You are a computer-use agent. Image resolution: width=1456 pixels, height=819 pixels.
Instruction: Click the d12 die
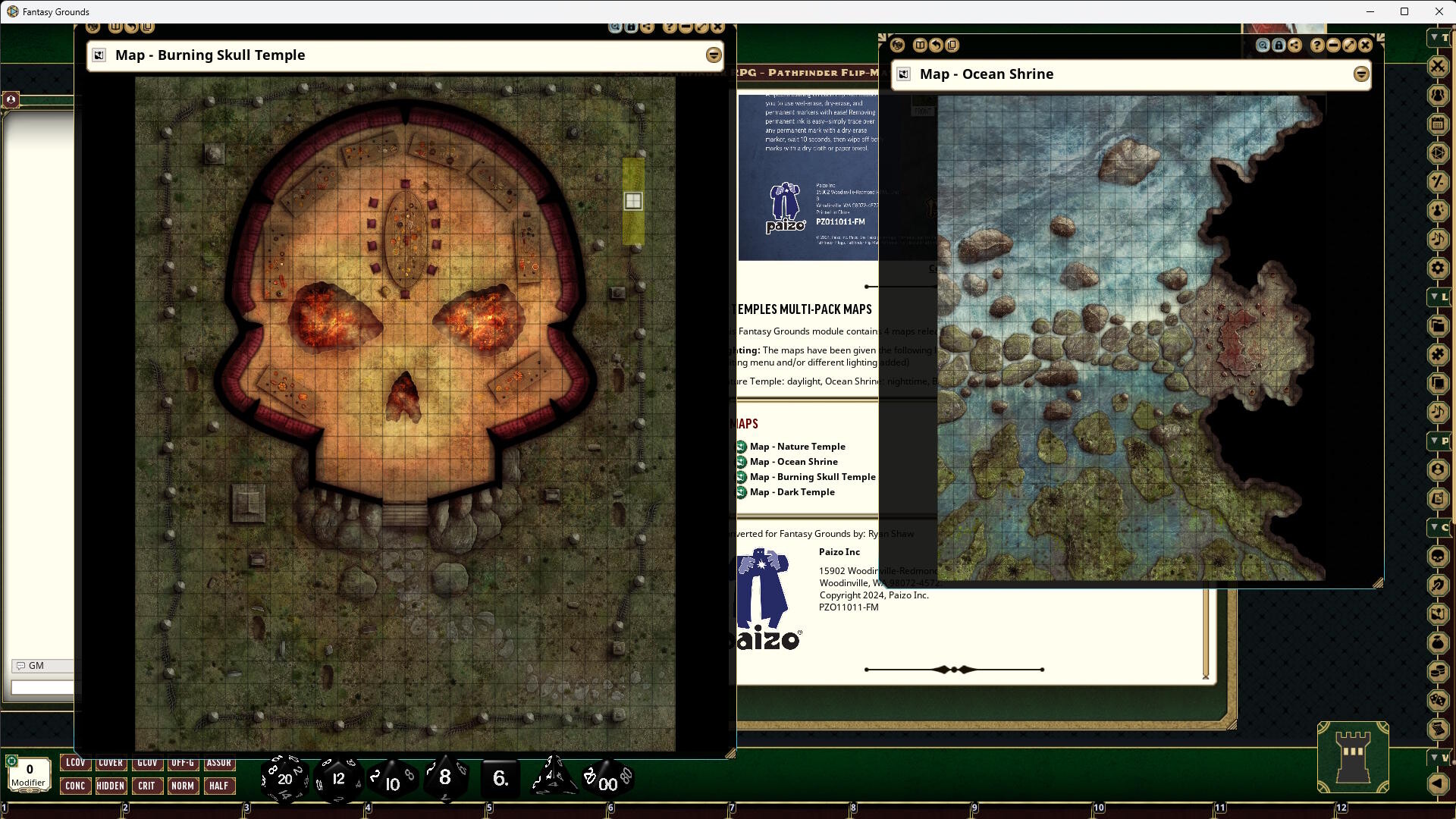(338, 778)
